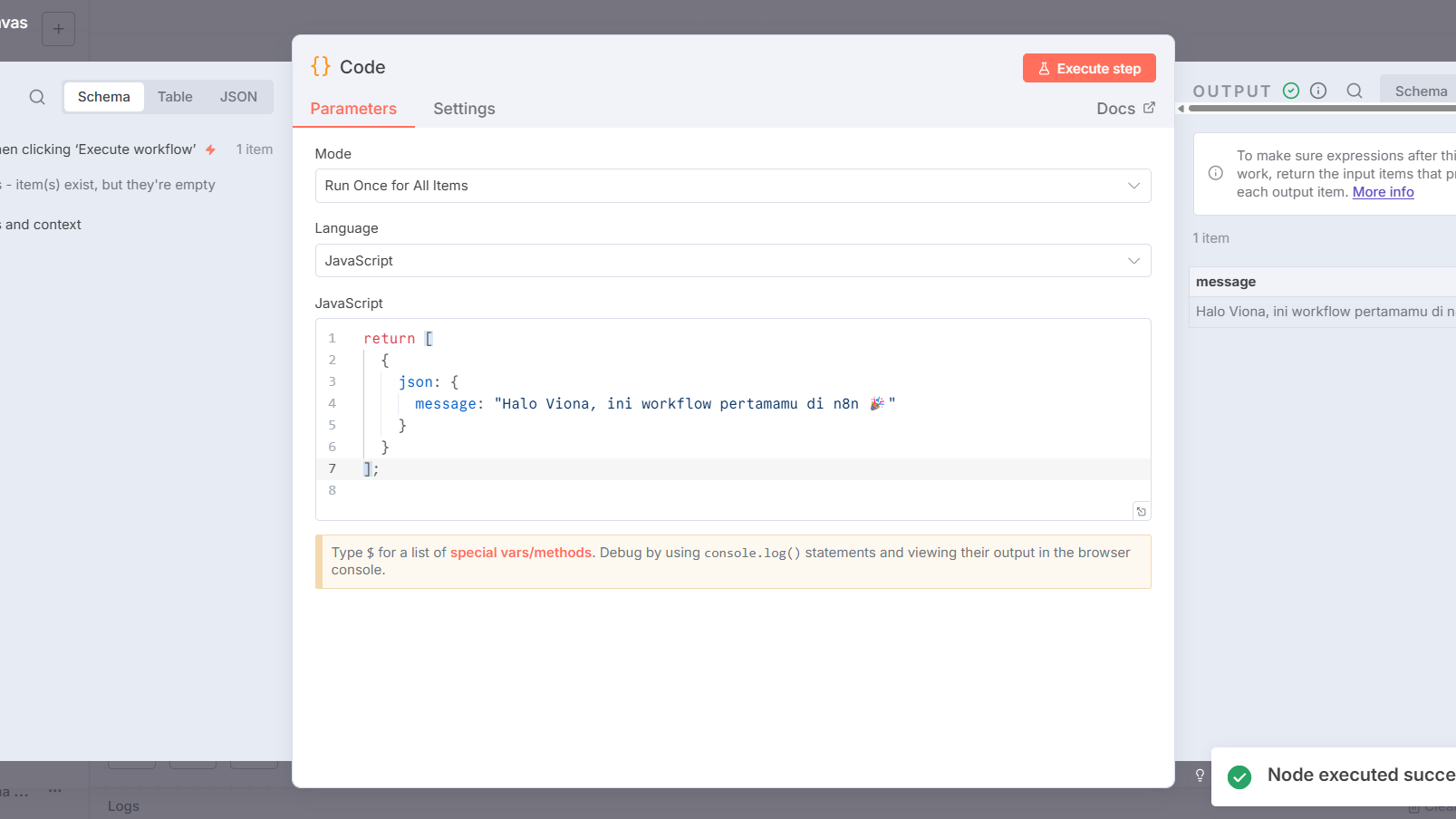
Task: Click the green output success check icon
Action: click(x=1291, y=91)
